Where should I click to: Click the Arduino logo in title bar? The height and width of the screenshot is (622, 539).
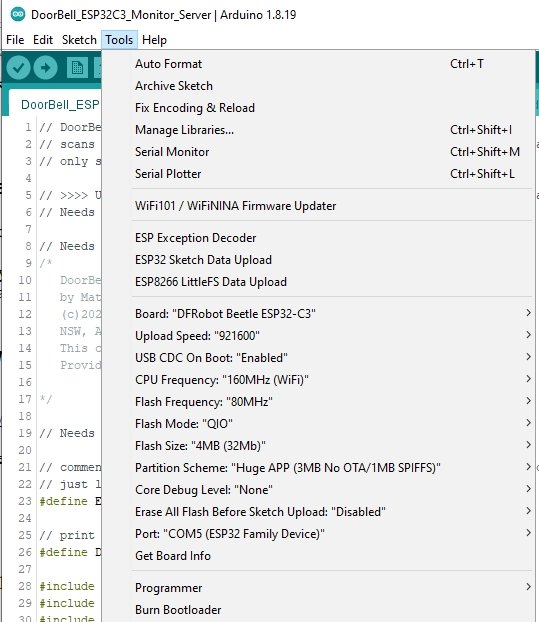18,15
